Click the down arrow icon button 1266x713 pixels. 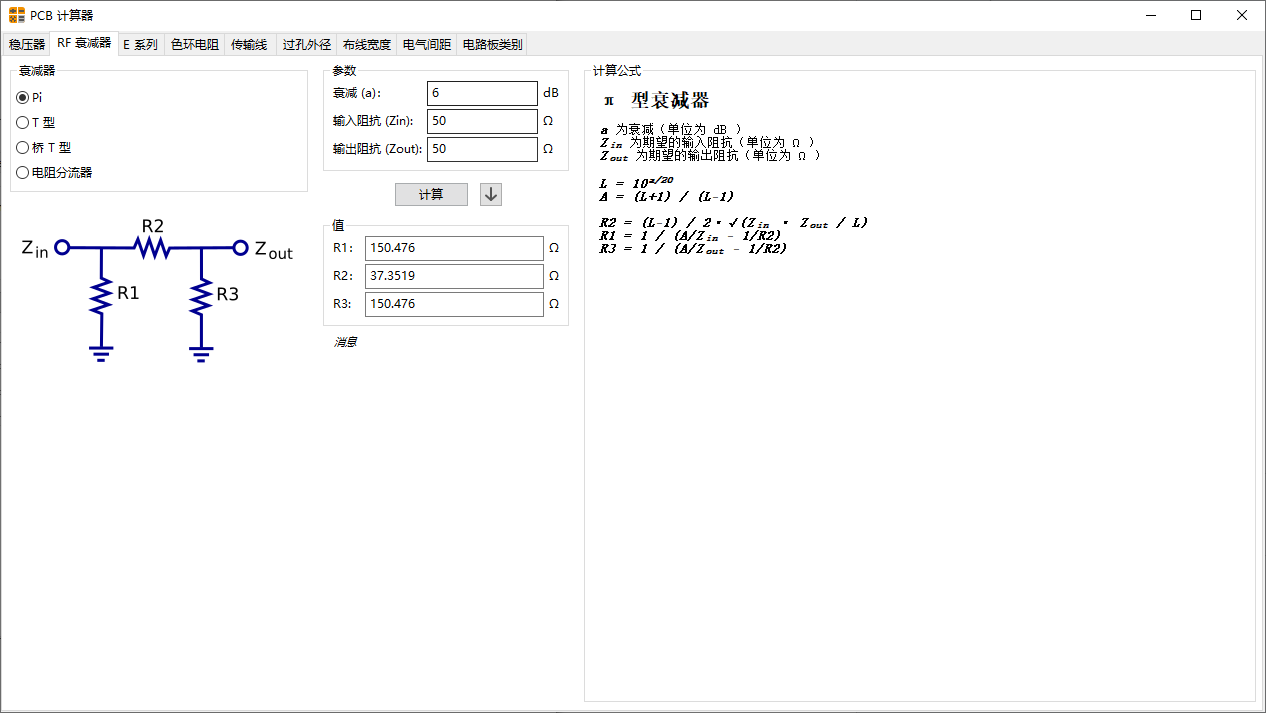click(x=490, y=194)
